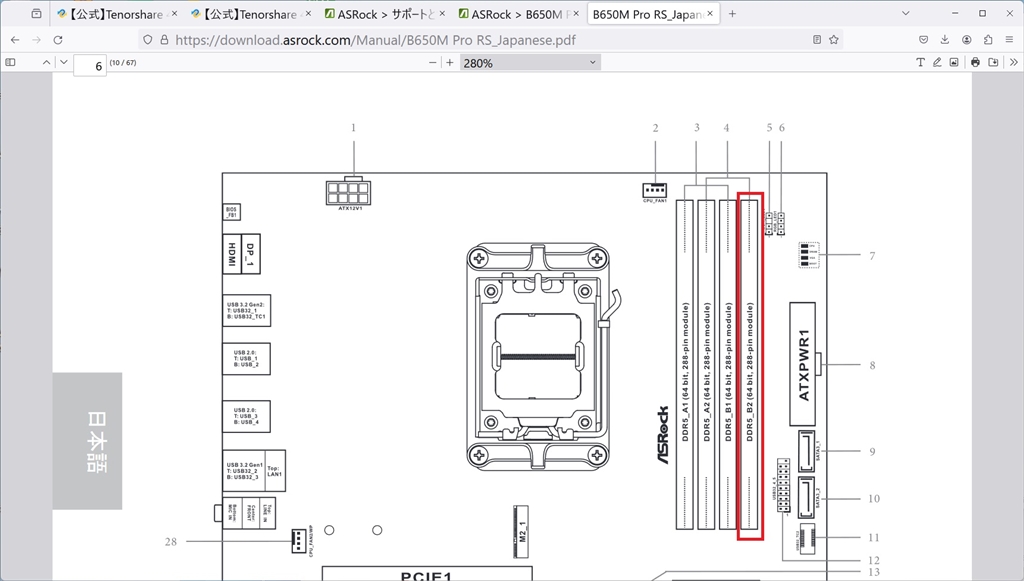Viewport: 1024px width, 581px height.
Task: List all tabs dropdown arrow
Action: coord(905,14)
